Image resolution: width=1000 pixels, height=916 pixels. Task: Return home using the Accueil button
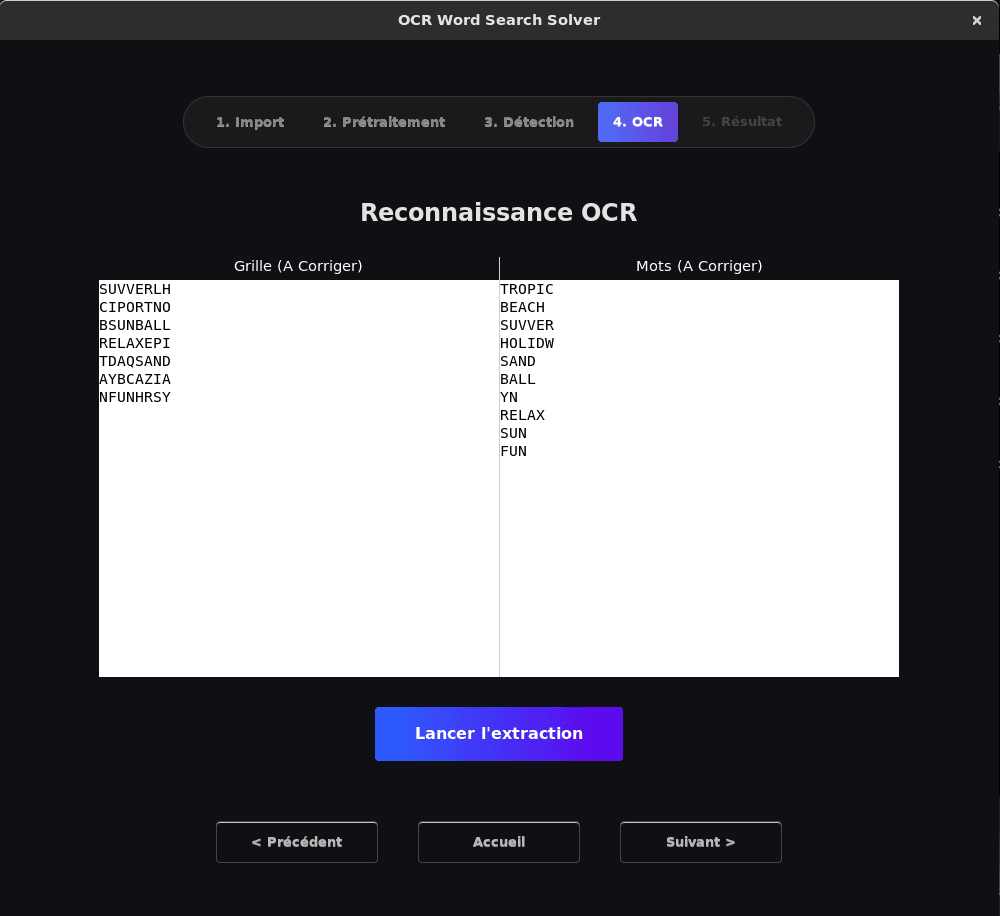coord(499,842)
